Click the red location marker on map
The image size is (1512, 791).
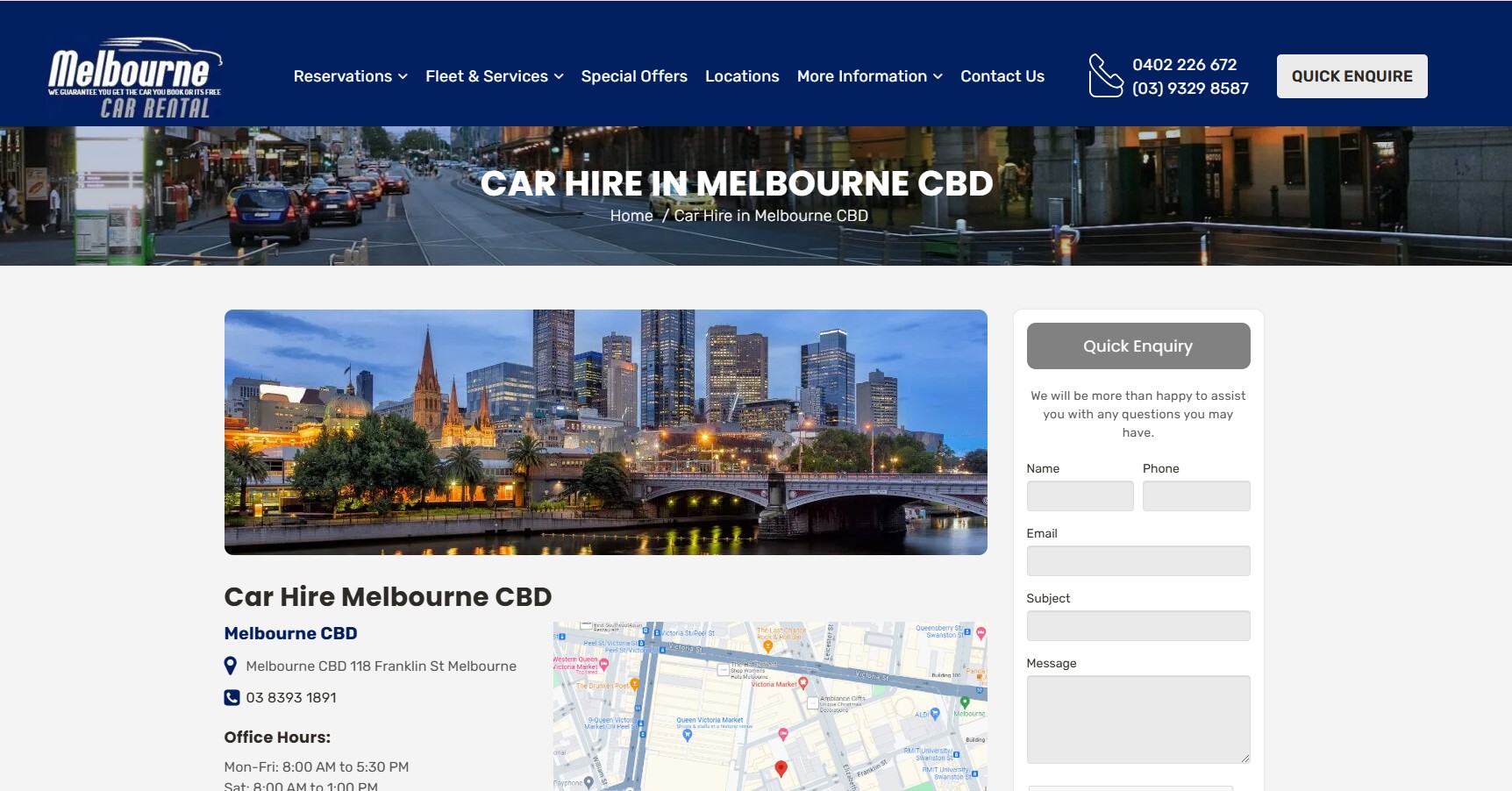point(781,769)
